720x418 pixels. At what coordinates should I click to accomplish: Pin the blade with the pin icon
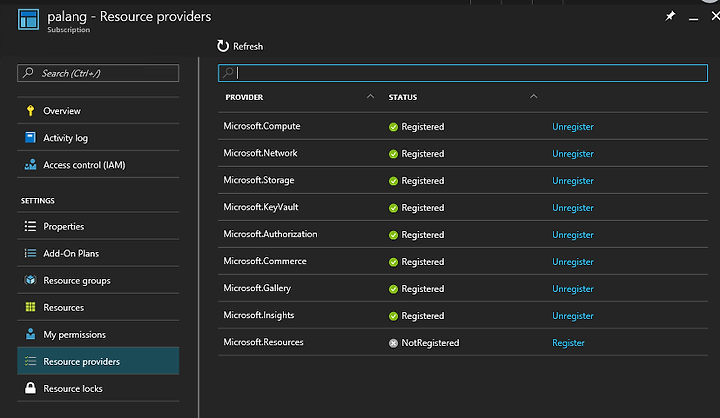coord(670,17)
